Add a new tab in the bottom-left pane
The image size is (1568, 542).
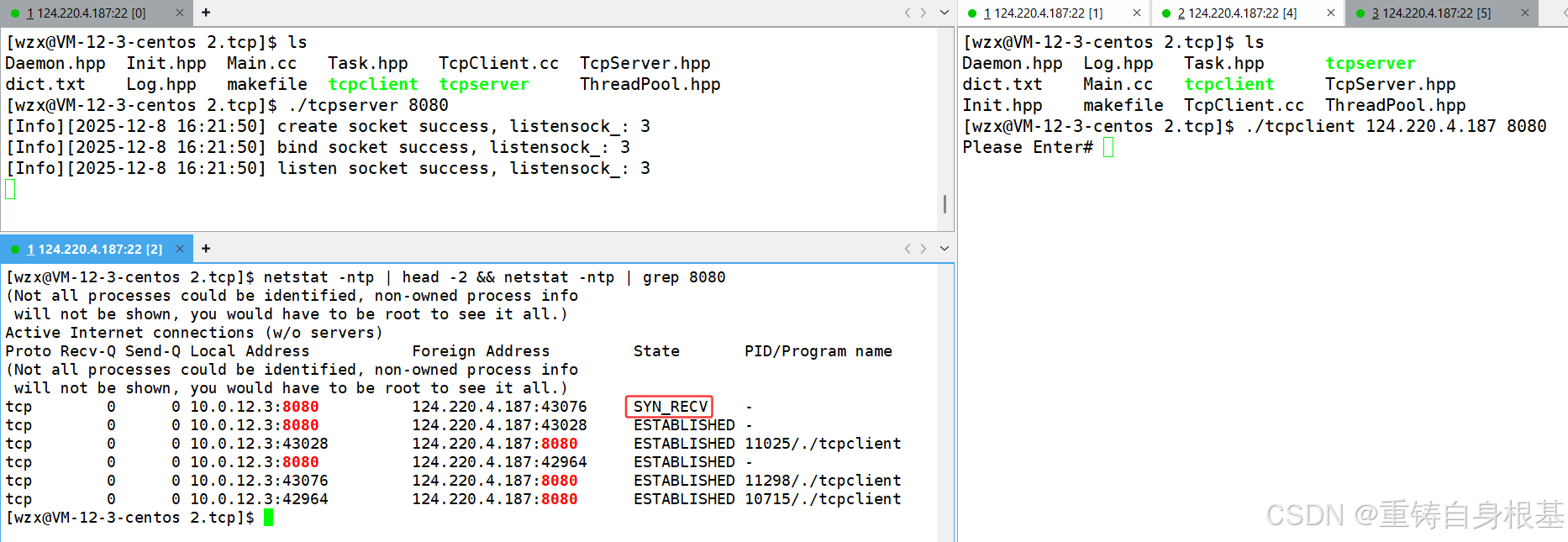click(x=206, y=249)
